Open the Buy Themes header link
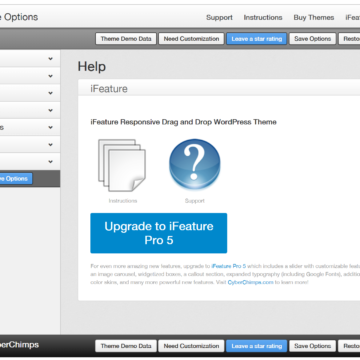The image size is (360, 360). coord(314,17)
